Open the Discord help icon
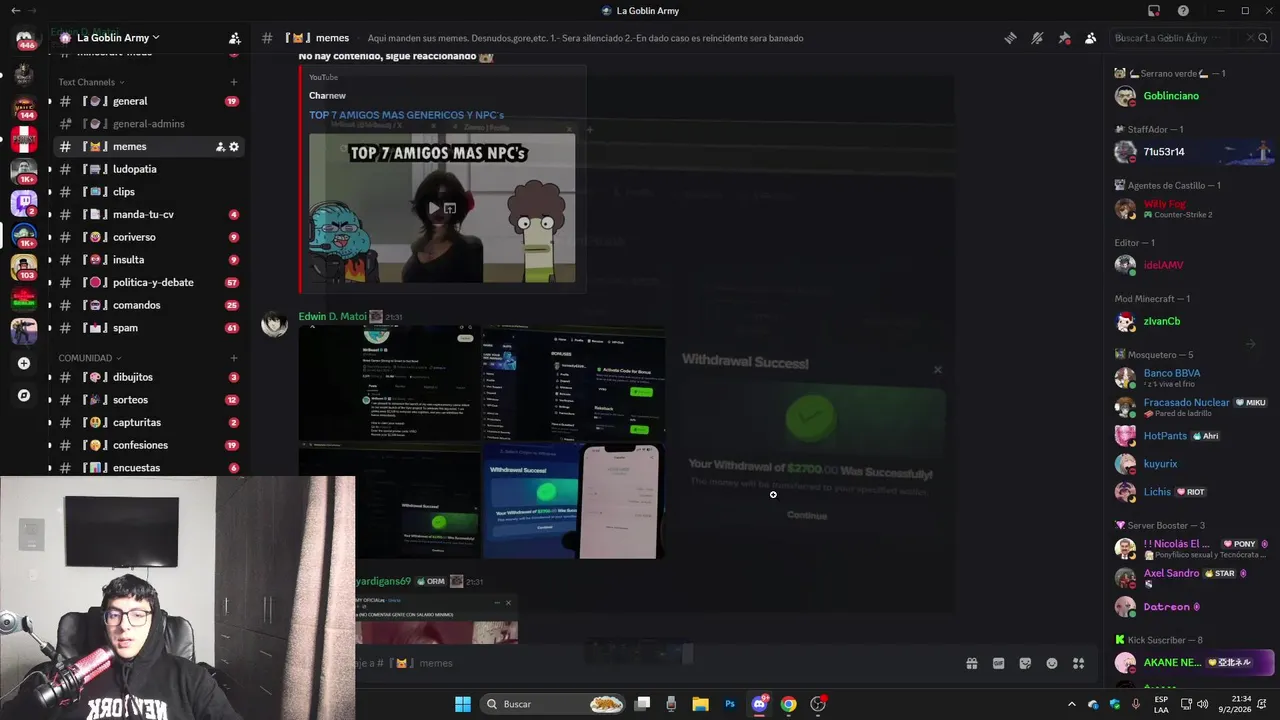Image resolution: width=1280 pixels, height=720 pixels. point(1184,11)
